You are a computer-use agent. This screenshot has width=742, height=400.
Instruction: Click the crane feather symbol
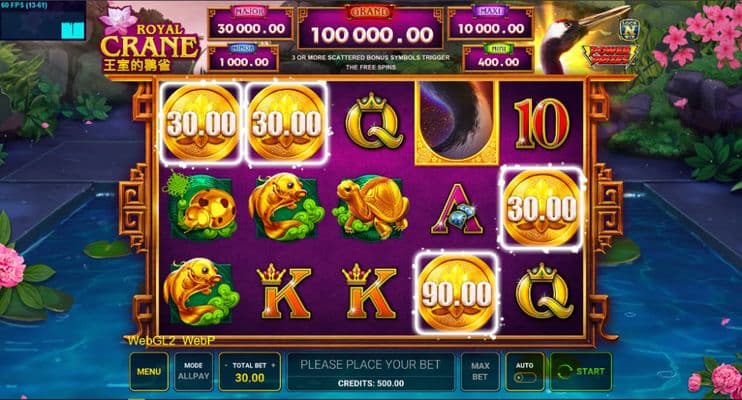[457, 123]
